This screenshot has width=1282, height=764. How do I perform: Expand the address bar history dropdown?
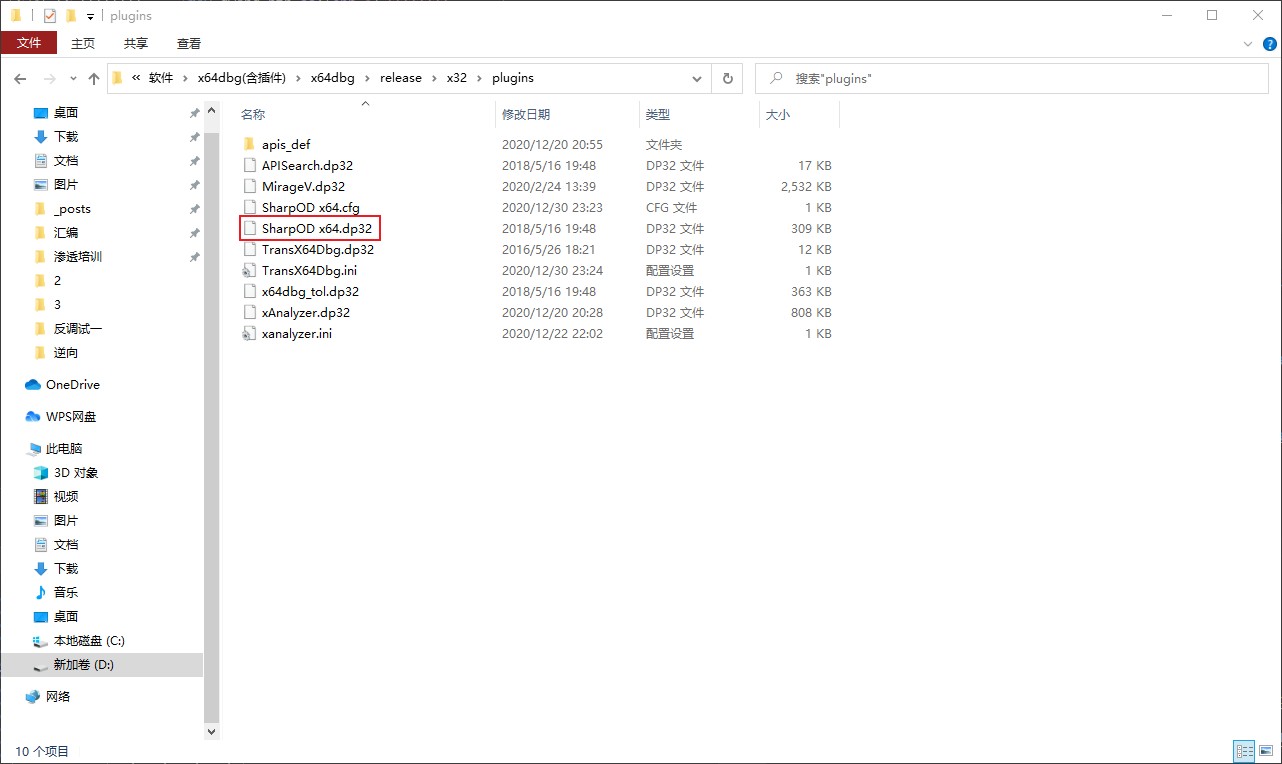point(697,78)
